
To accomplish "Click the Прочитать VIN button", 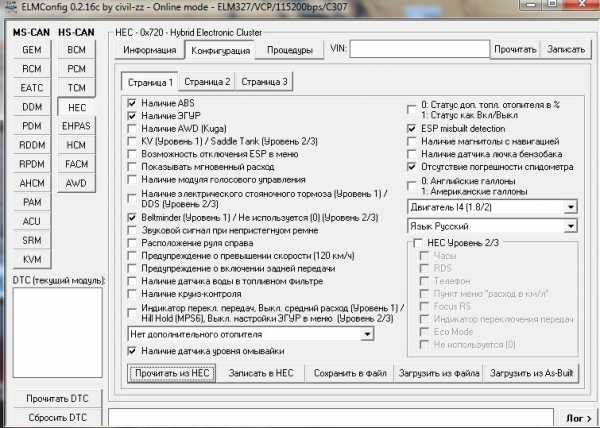I will pyautogui.click(x=515, y=49).
